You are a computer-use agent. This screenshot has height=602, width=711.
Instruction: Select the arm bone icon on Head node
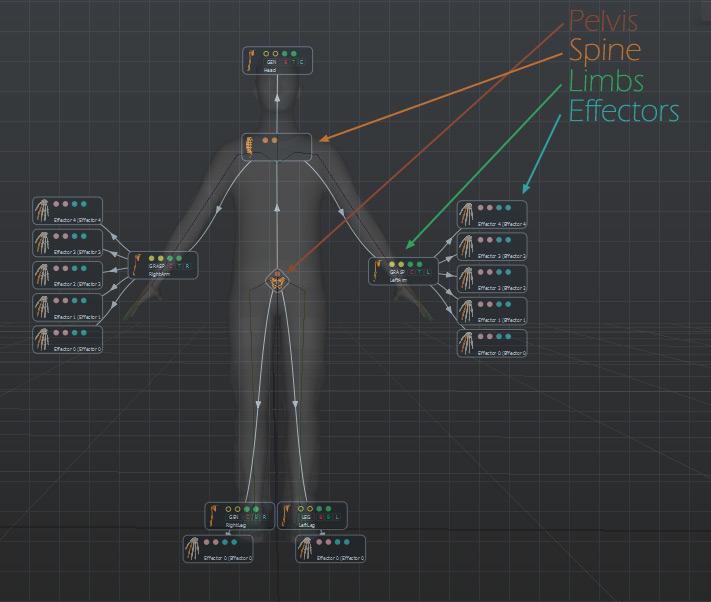coord(251,61)
